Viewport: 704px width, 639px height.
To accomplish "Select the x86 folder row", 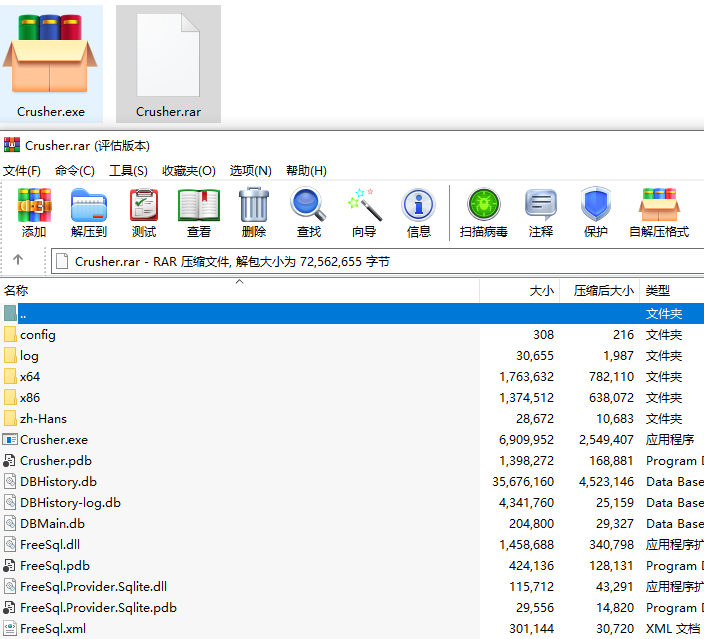I will click(352, 397).
